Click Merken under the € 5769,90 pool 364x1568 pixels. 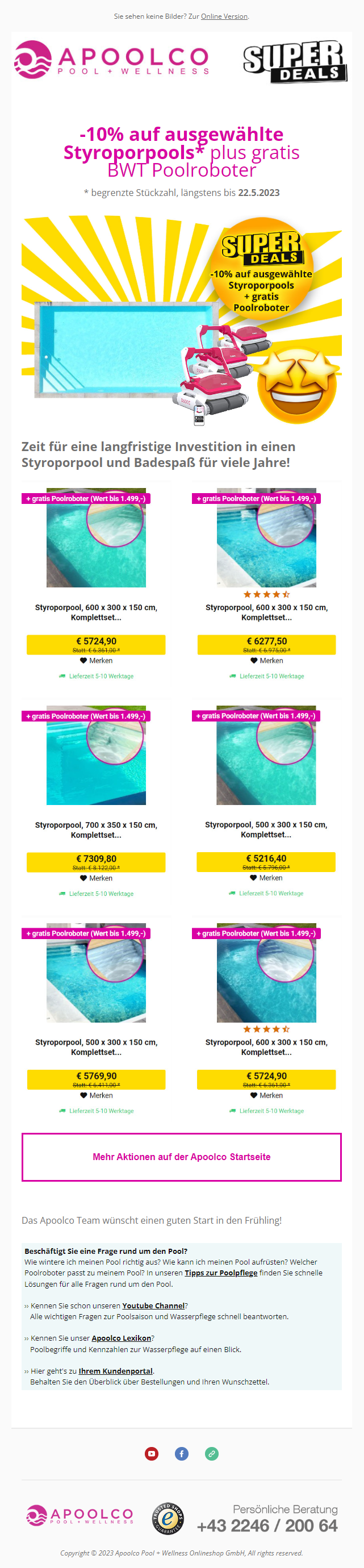coord(96,1095)
